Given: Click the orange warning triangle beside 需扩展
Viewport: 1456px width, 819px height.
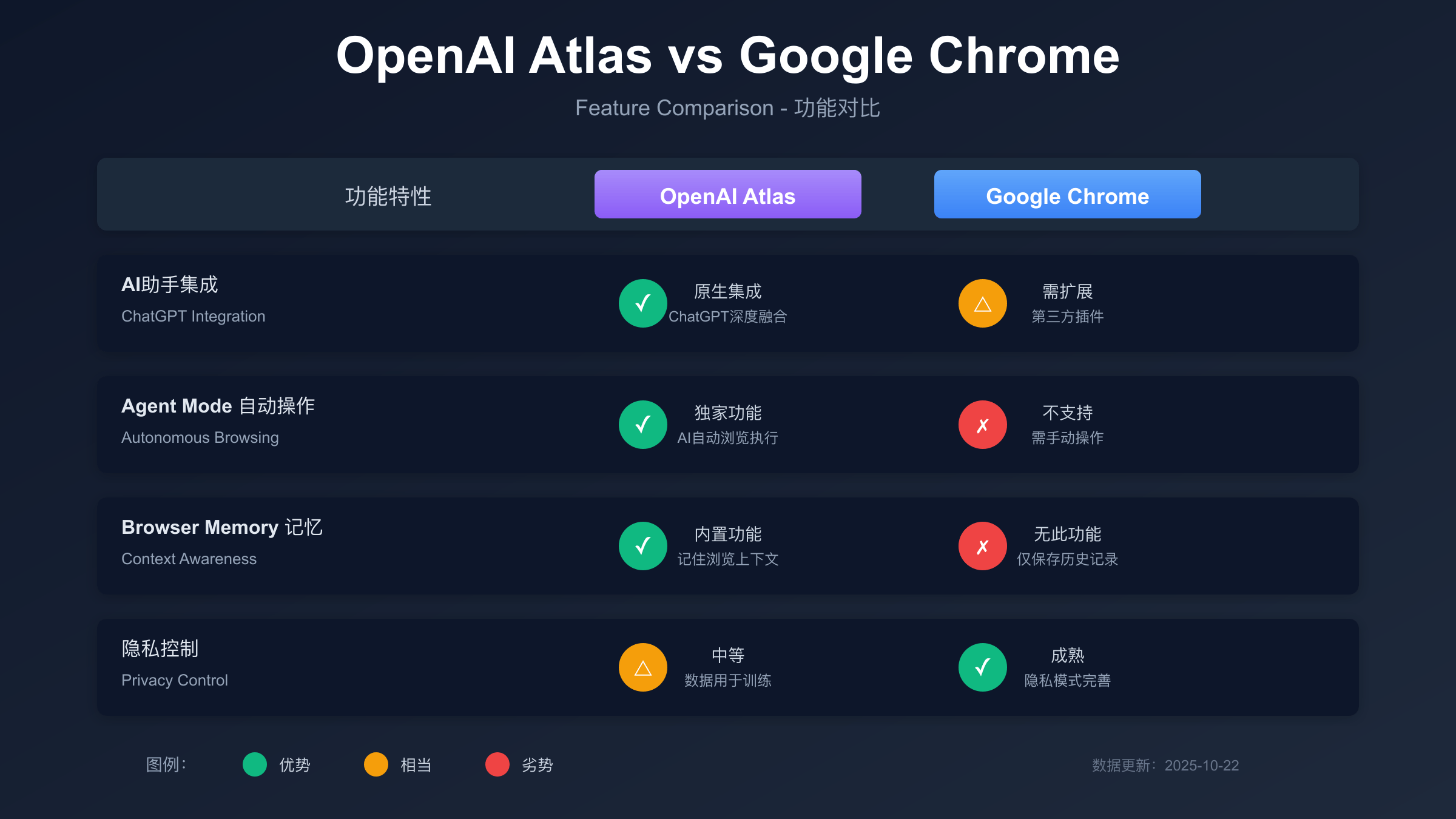Looking at the screenshot, I should 983,303.
